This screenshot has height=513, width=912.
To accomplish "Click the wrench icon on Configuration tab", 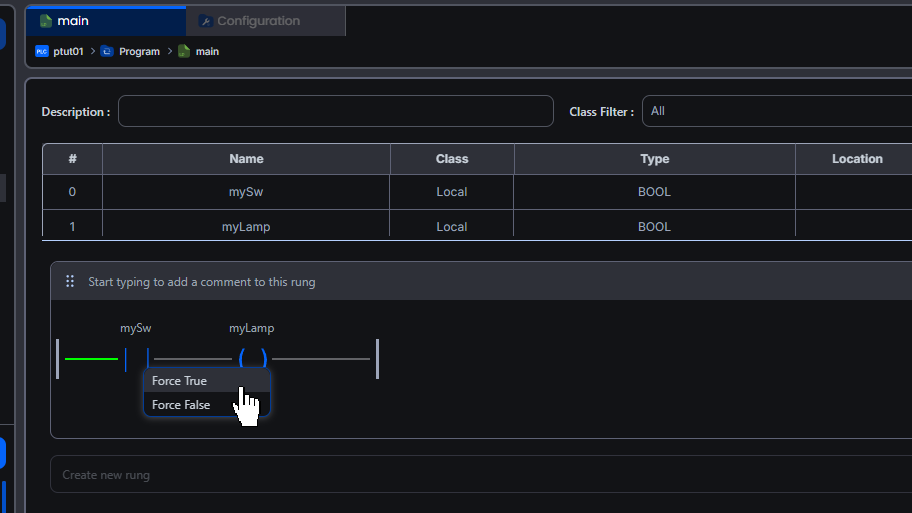I will 205,21.
